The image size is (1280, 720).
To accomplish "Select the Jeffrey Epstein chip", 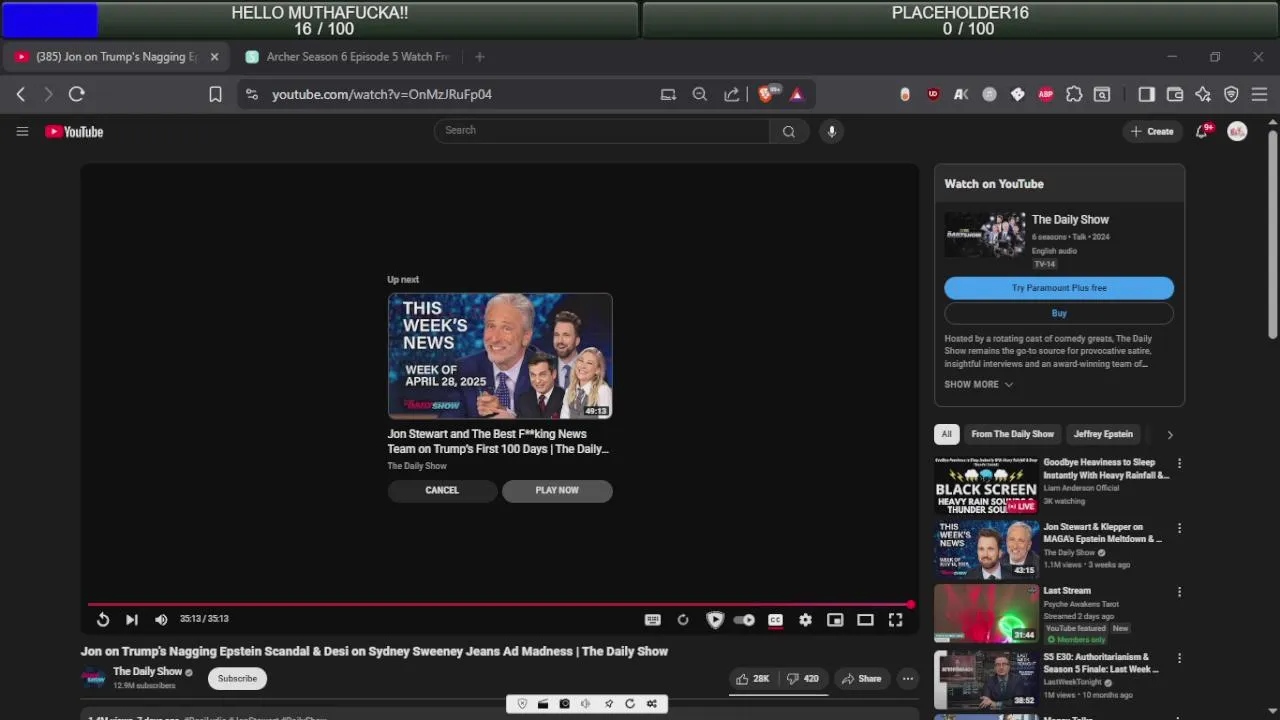I will coord(1103,434).
